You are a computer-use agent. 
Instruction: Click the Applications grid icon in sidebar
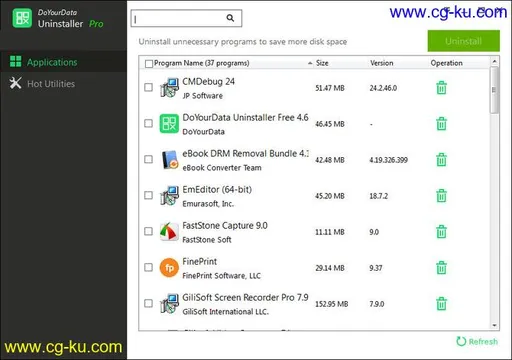pos(15,62)
